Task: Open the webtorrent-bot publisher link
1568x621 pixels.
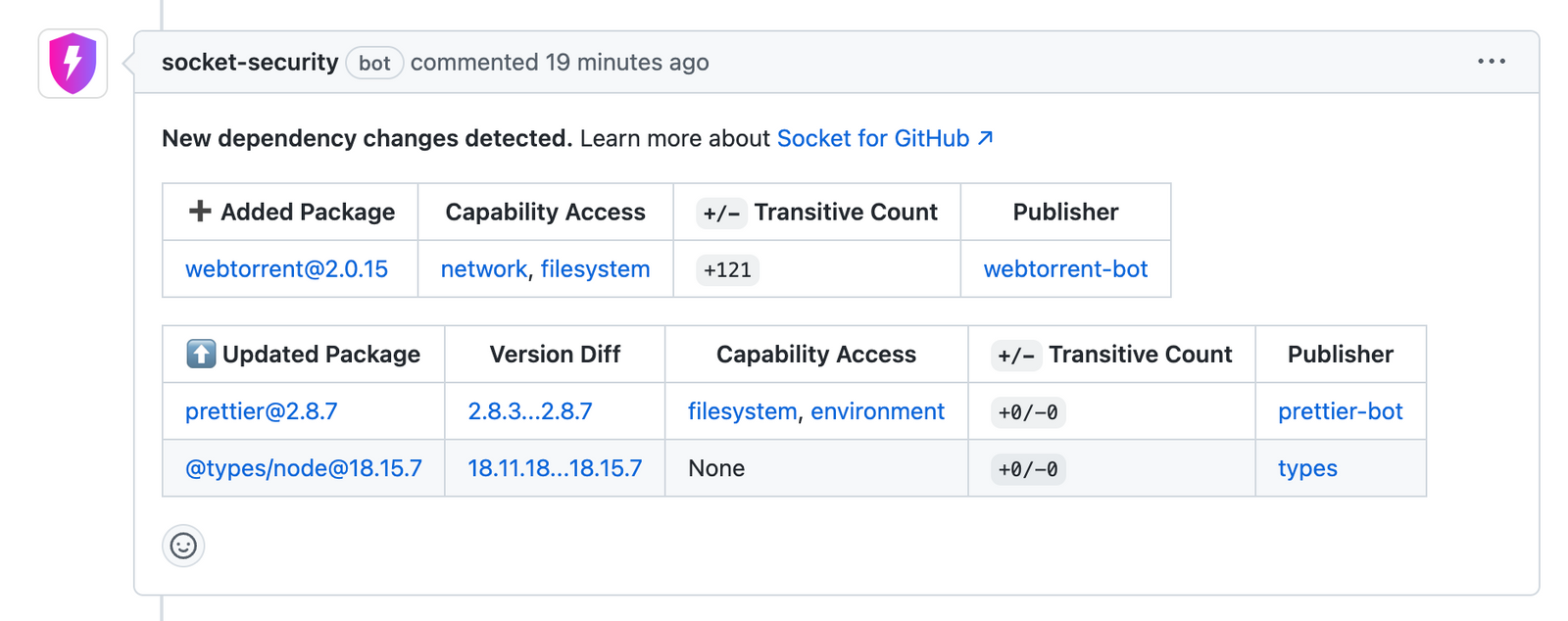Action: pyautogui.click(x=1065, y=269)
